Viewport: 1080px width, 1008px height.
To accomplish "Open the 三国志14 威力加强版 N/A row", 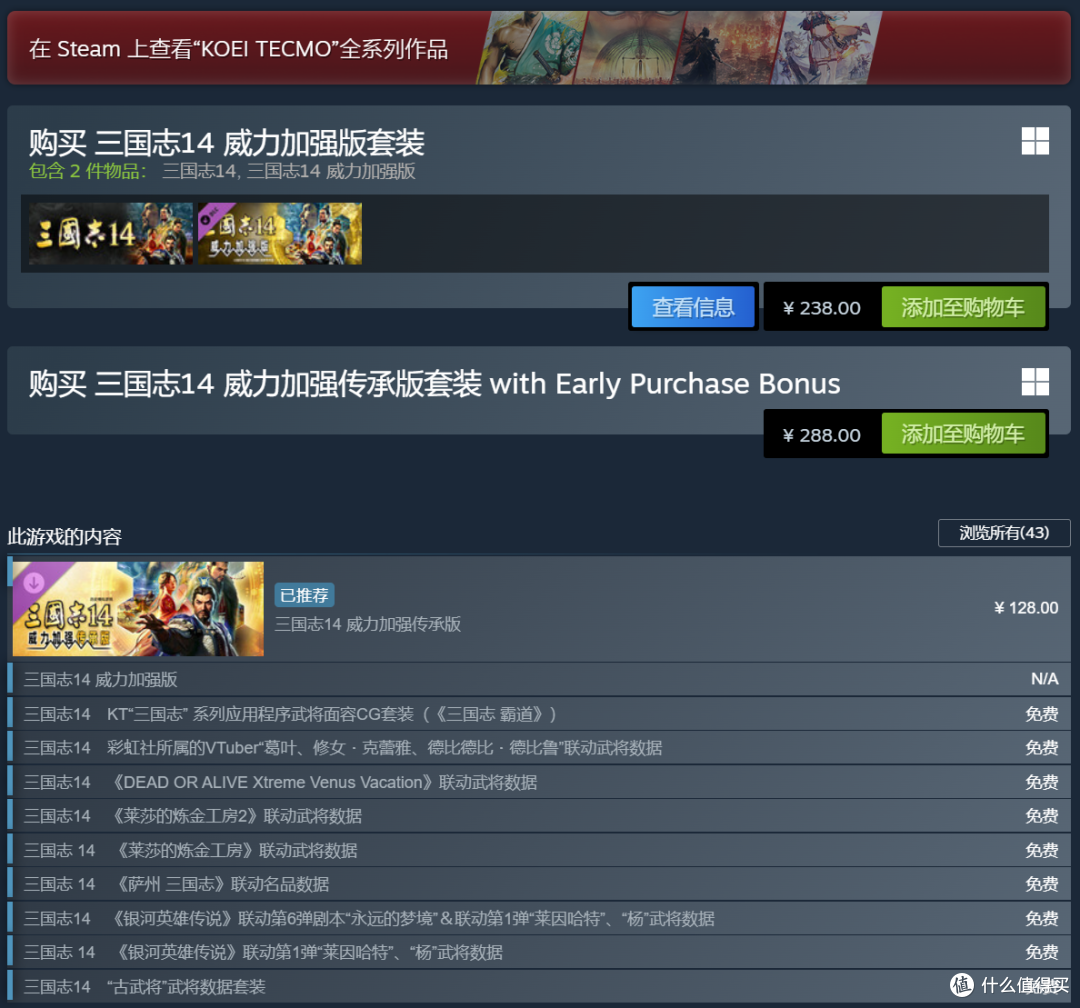I will 539,679.
